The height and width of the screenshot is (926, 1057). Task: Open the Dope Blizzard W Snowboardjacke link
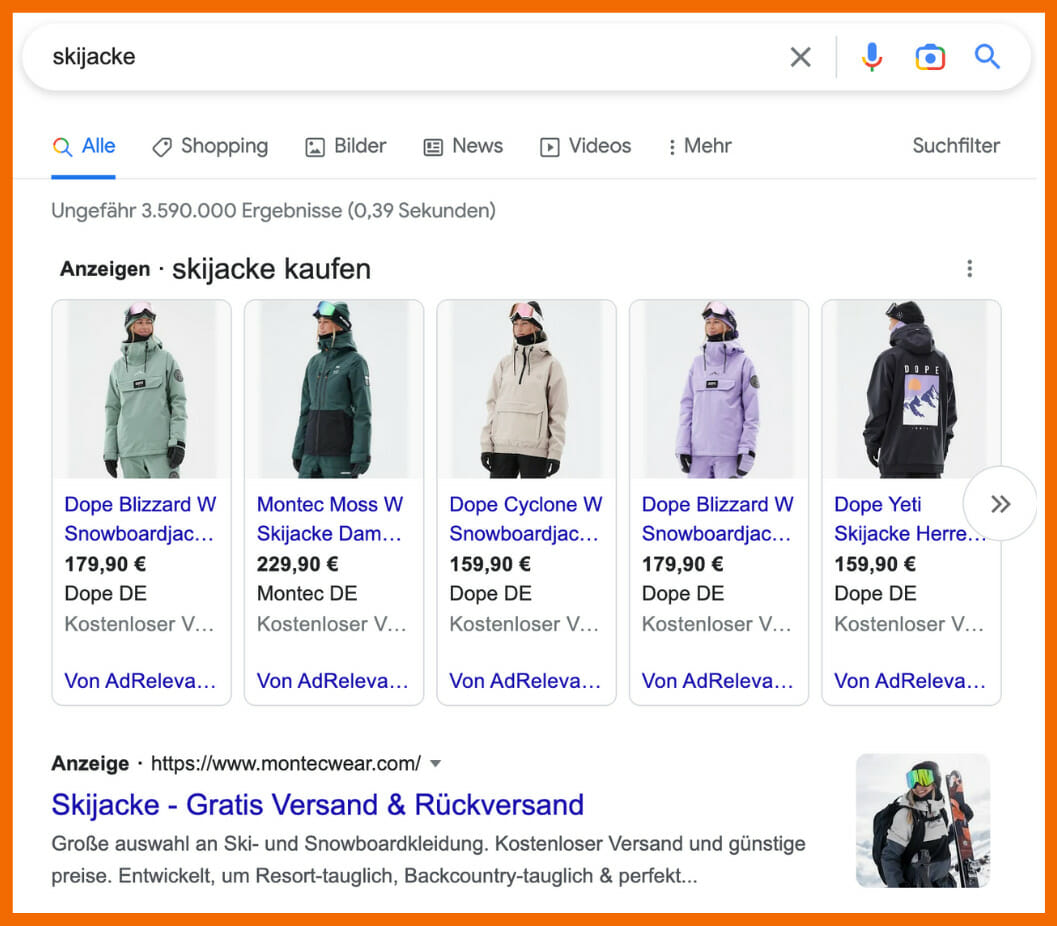[139, 518]
